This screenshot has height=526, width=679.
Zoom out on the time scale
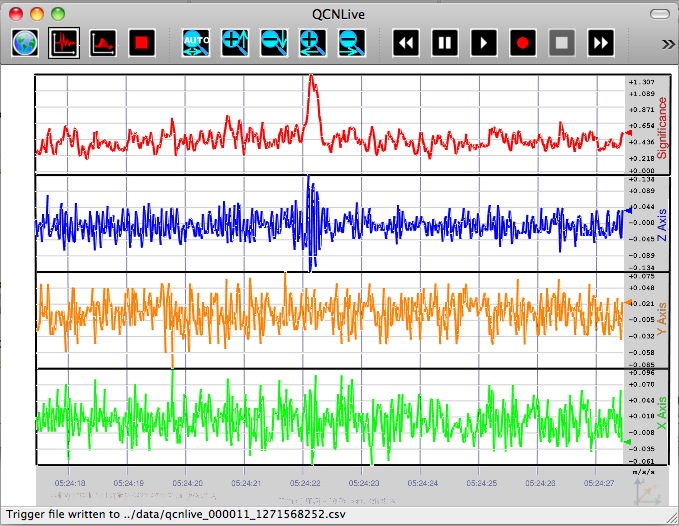point(352,43)
